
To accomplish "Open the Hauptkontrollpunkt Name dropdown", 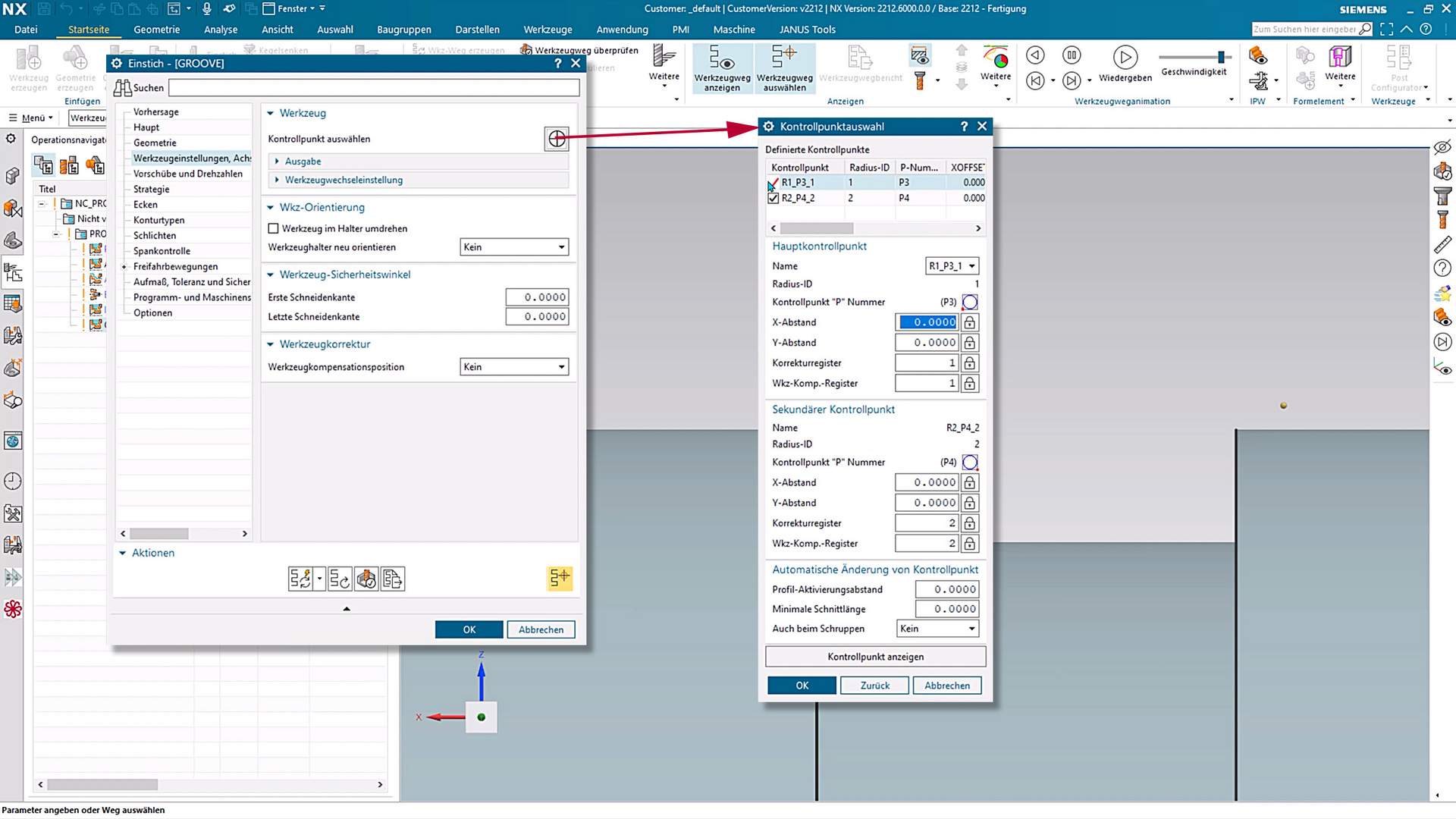I will (x=952, y=266).
